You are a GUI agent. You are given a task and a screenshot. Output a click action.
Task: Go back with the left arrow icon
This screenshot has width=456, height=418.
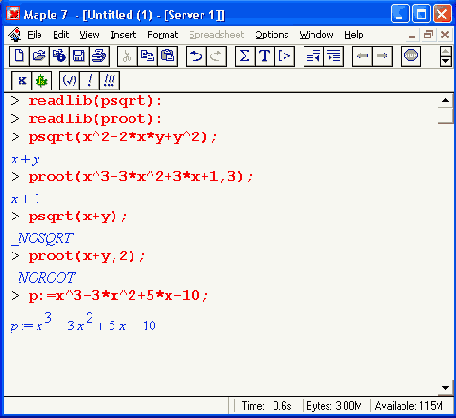pos(362,56)
